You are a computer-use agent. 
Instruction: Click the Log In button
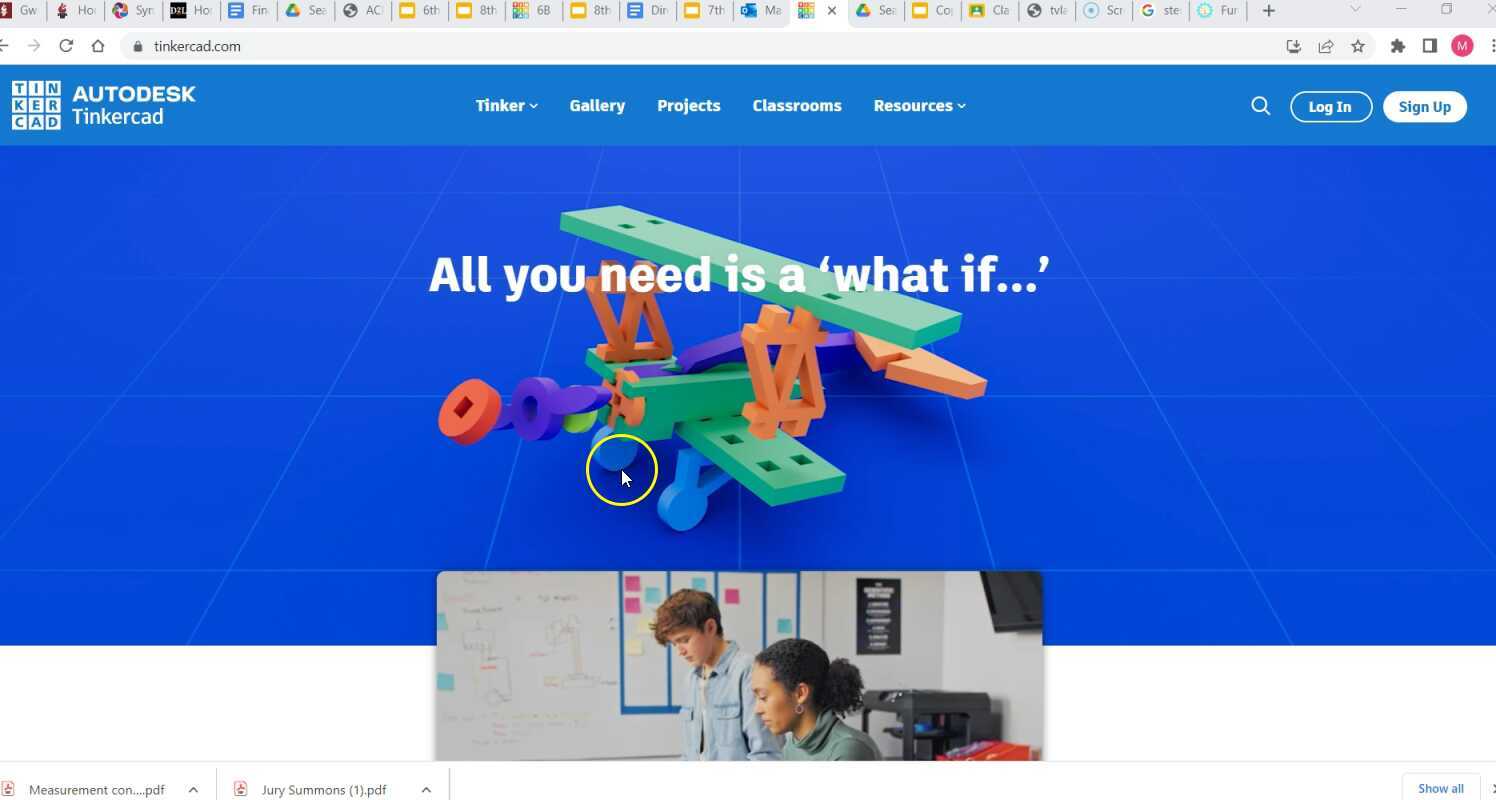[1330, 106]
